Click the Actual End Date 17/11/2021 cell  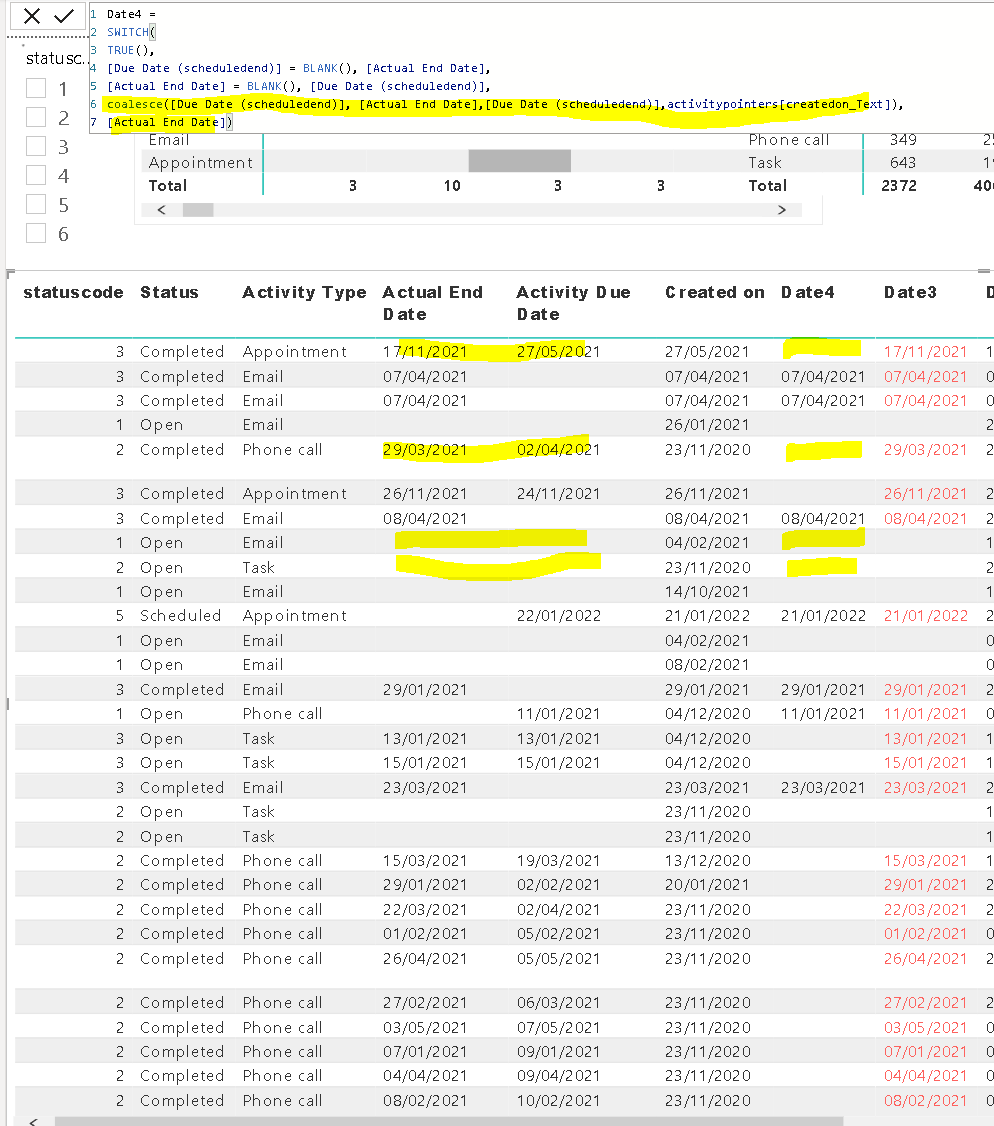(x=425, y=351)
